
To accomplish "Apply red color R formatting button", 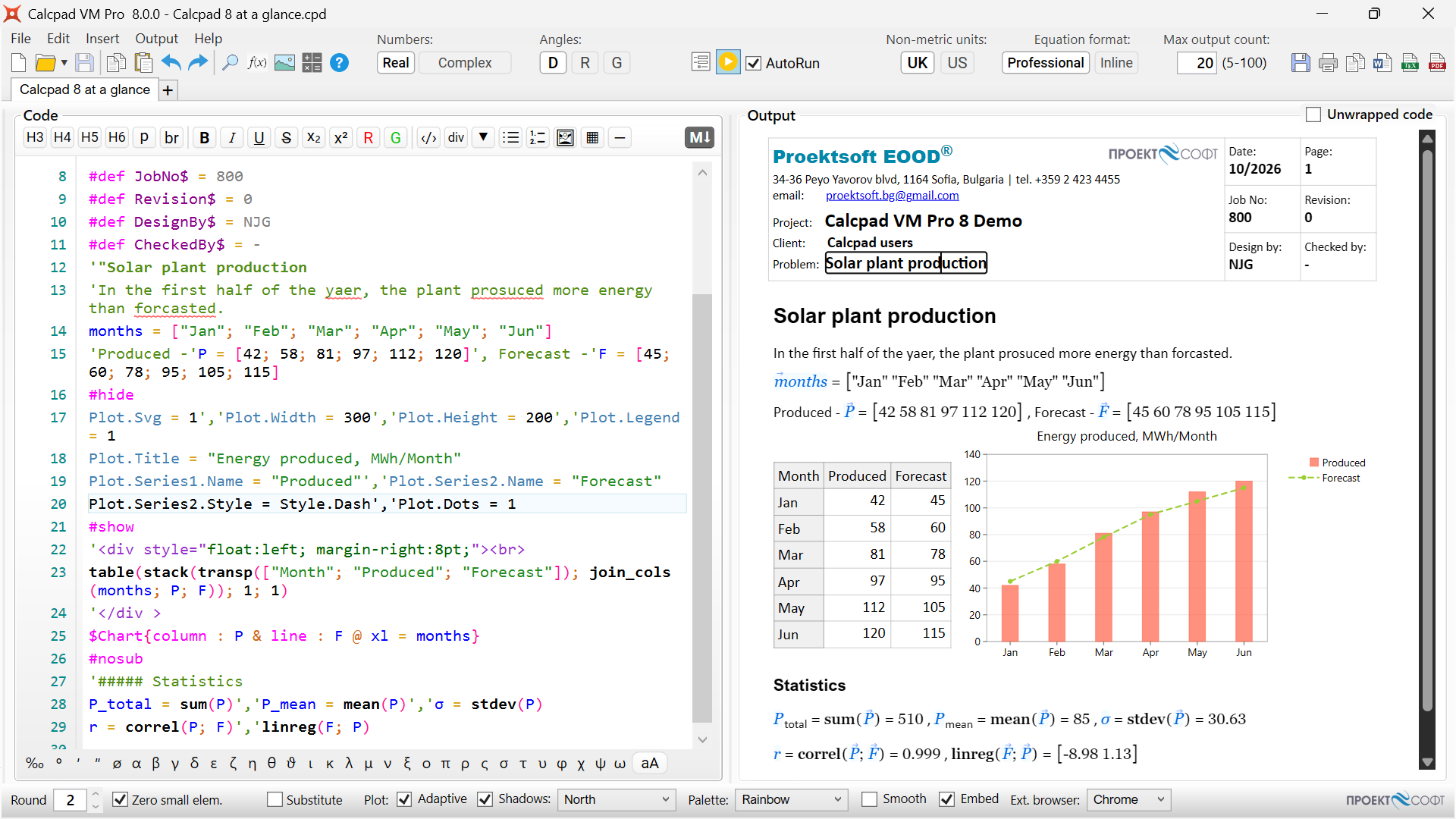I will [368, 137].
